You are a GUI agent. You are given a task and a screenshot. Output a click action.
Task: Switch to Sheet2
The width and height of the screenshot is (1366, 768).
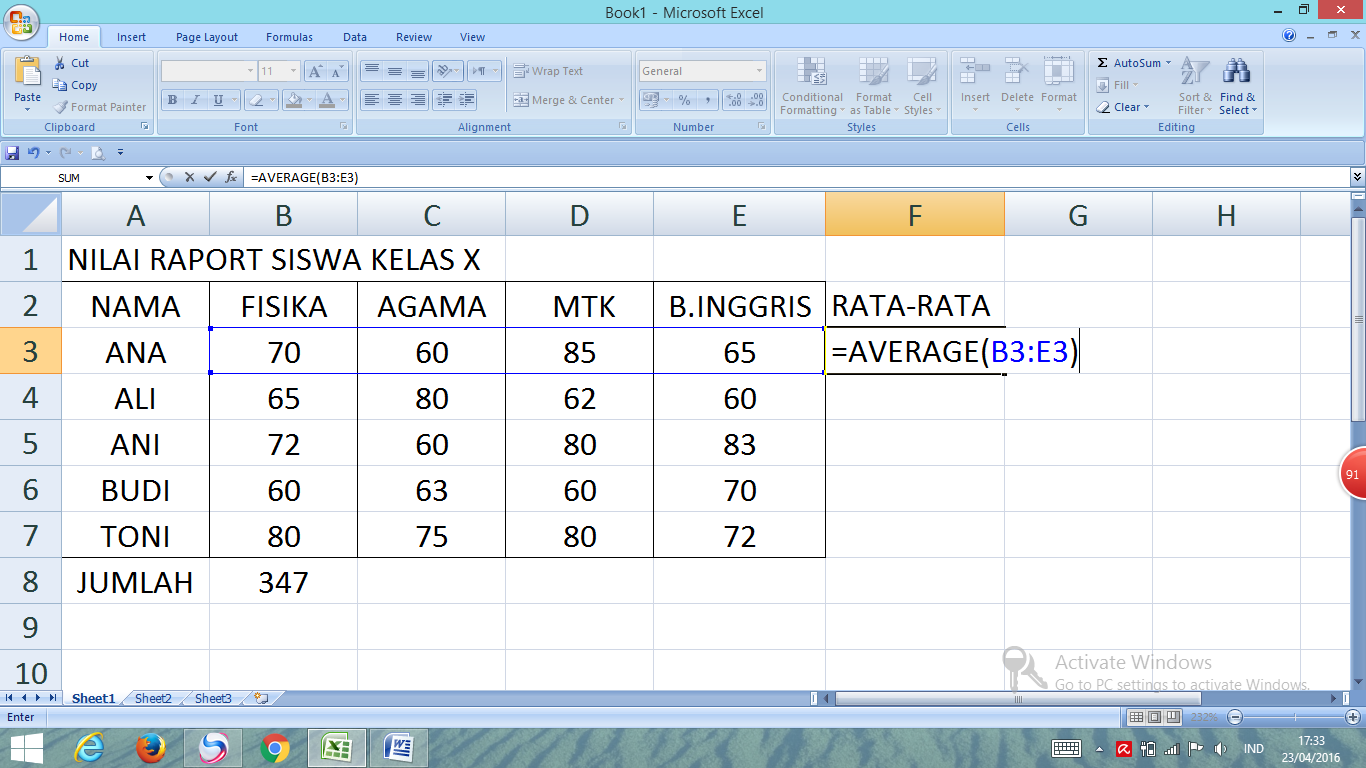click(152, 698)
